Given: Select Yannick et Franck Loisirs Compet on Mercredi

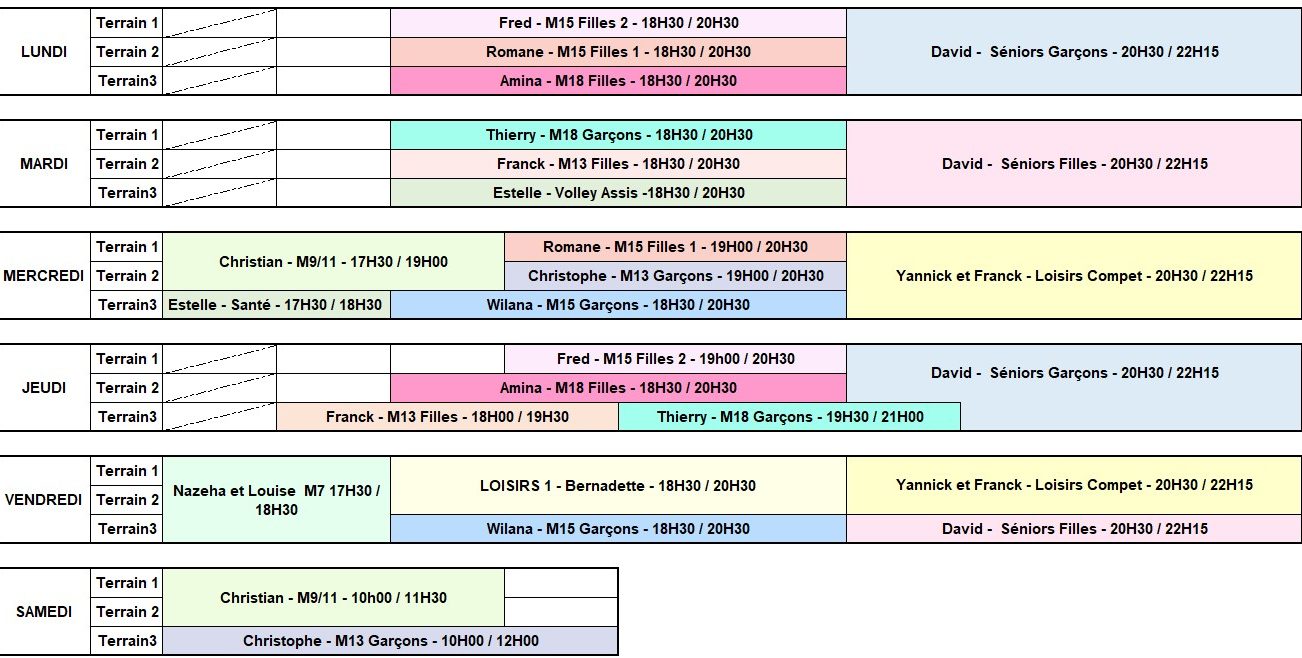Looking at the screenshot, I should 1074,276.
